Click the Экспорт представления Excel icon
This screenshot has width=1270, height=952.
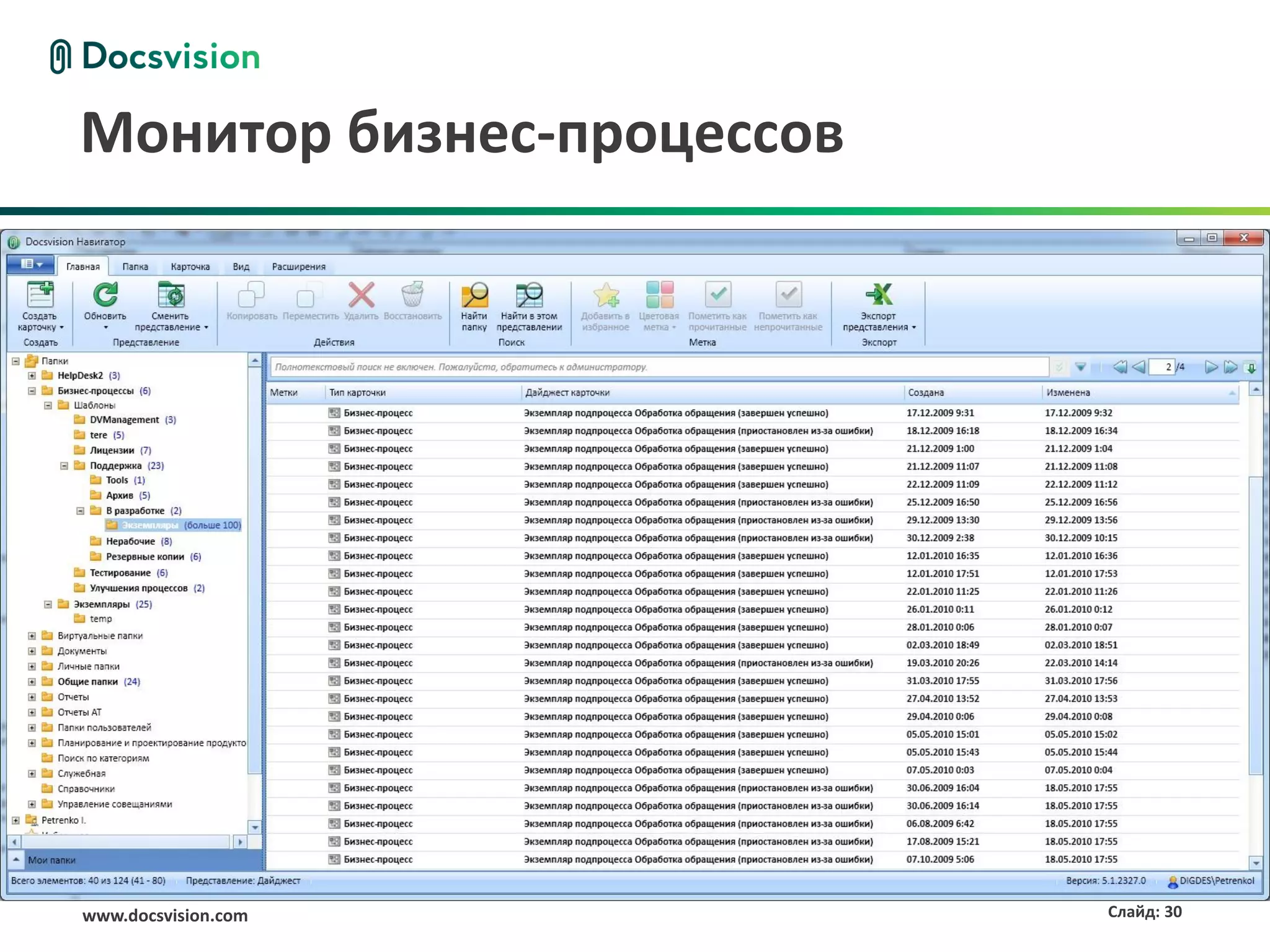[879, 294]
